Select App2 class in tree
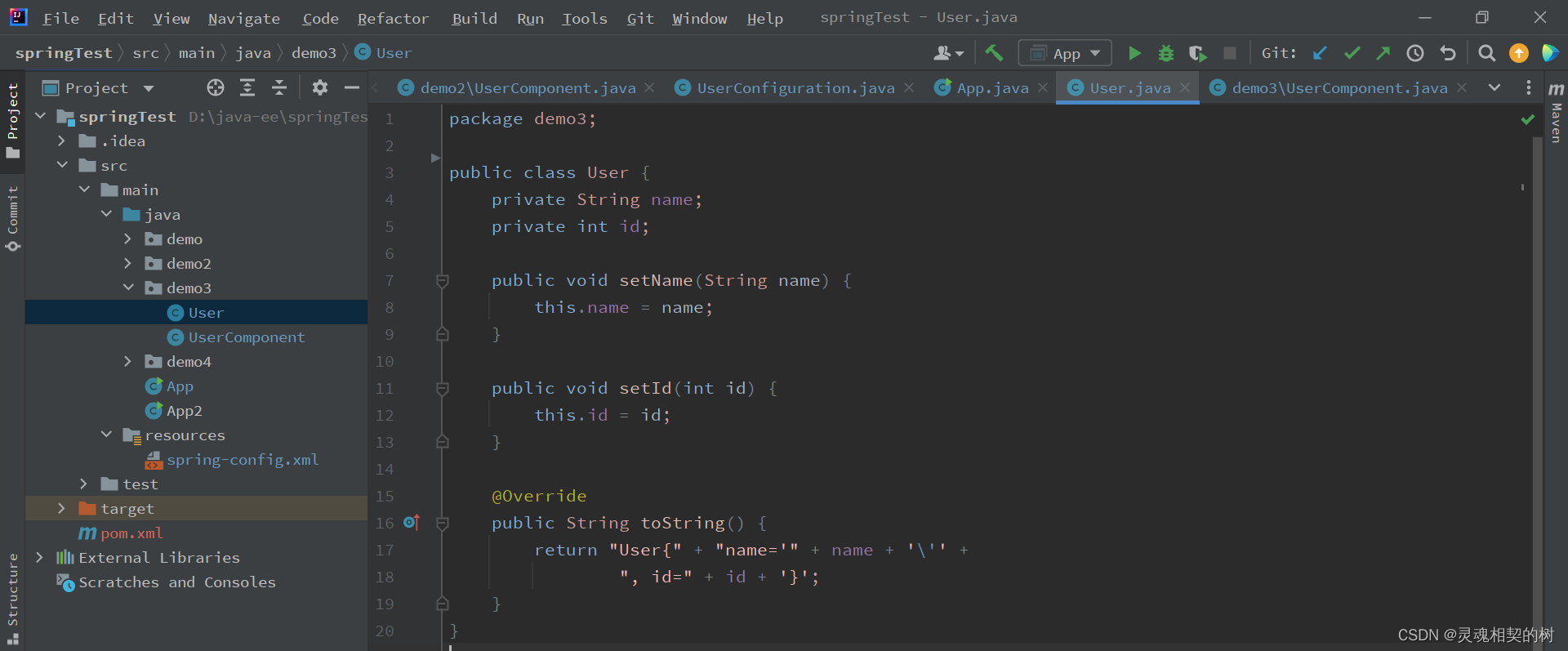This screenshot has width=1568, height=651. pos(184,411)
